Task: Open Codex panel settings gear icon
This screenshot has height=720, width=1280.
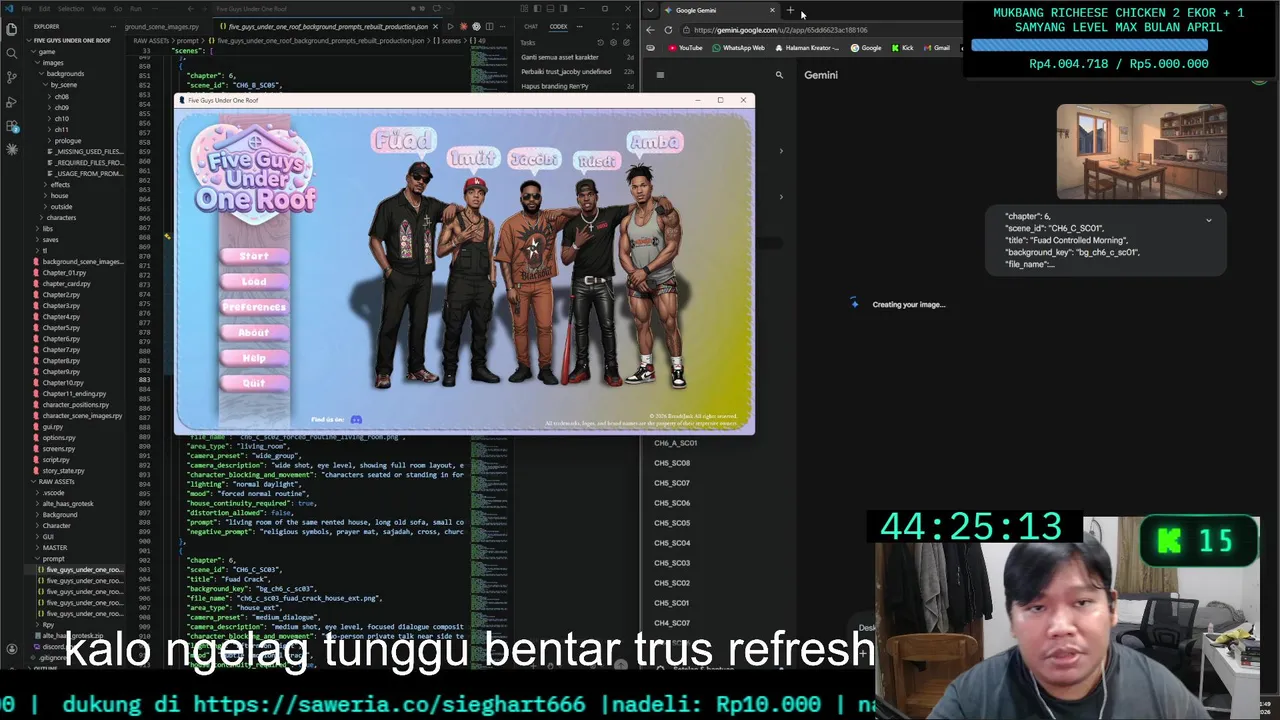Action: (613, 43)
